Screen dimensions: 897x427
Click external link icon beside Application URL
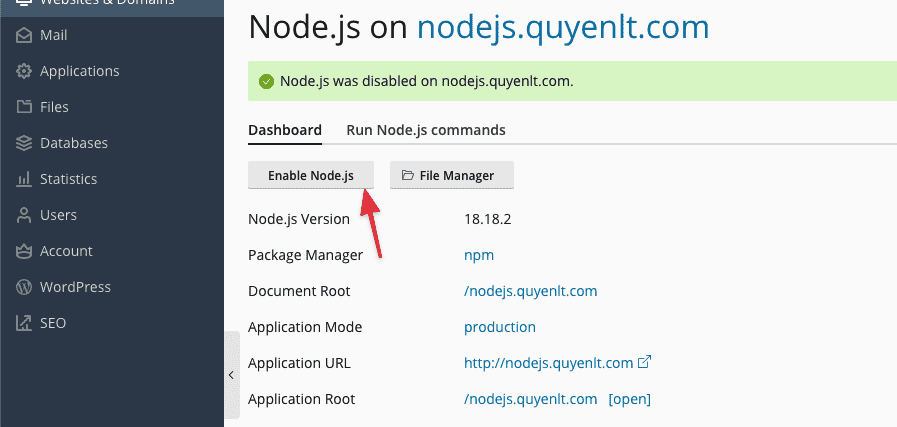645,362
